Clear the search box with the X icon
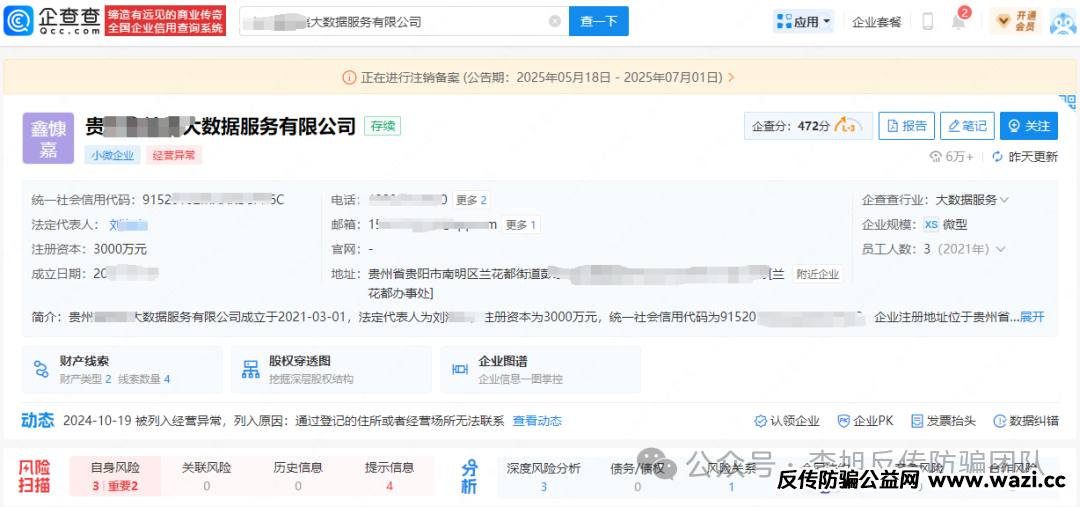 coord(554,21)
